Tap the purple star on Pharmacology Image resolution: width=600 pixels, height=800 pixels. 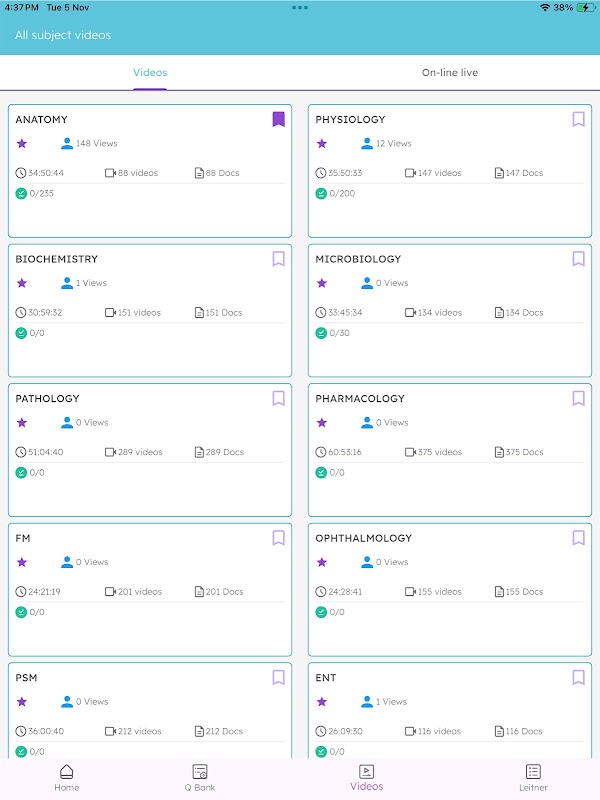click(x=322, y=423)
